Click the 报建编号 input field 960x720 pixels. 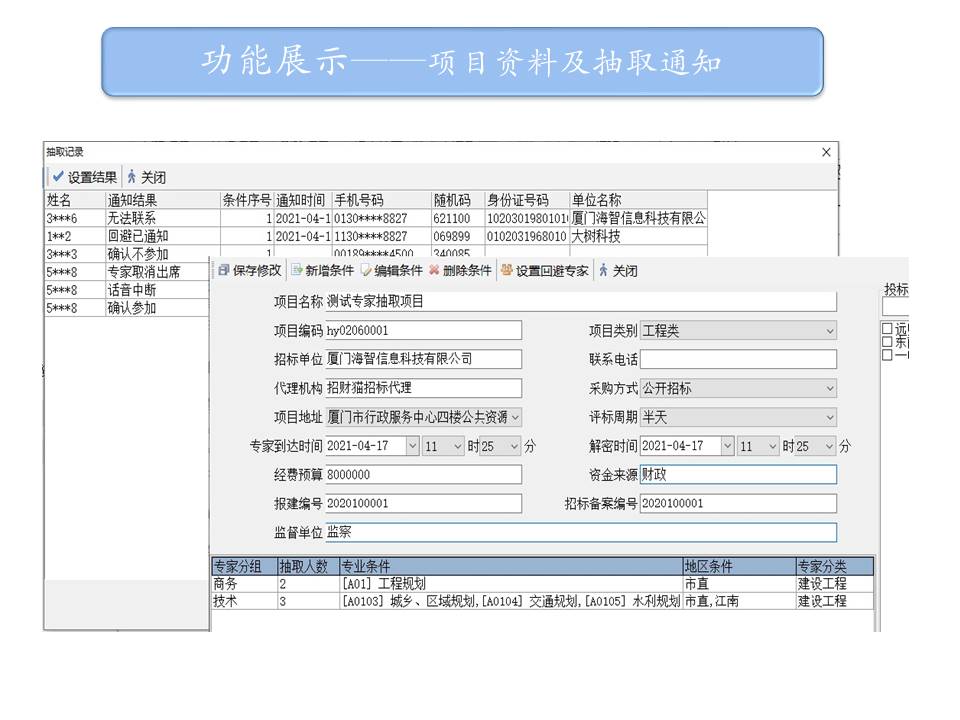click(x=424, y=503)
